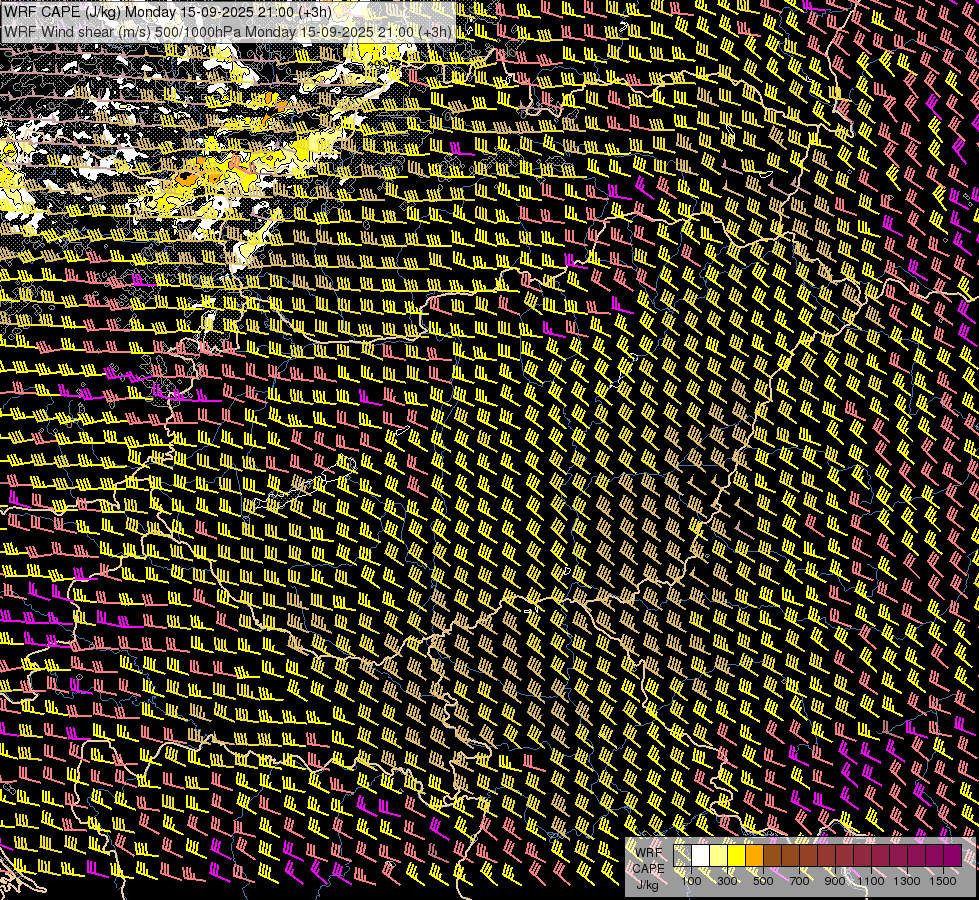Click the transparent first swatch below 100 J/kg

pos(682,855)
